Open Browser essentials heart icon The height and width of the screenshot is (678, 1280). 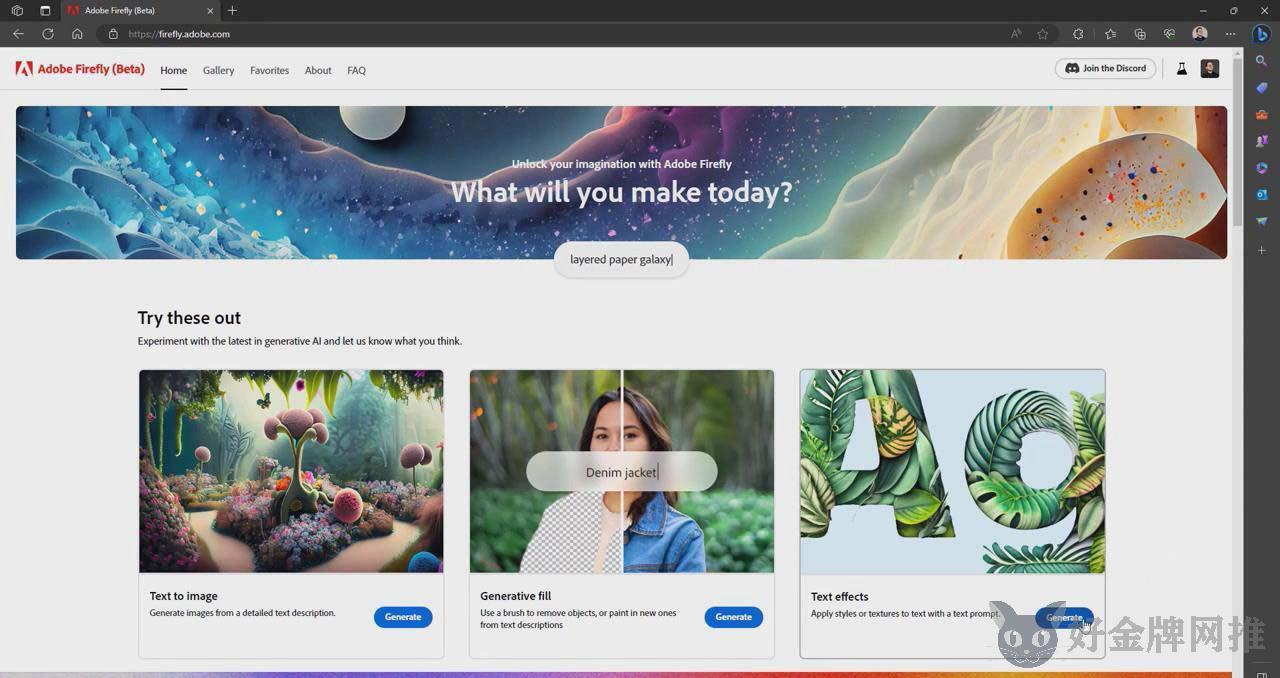click(1169, 34)
